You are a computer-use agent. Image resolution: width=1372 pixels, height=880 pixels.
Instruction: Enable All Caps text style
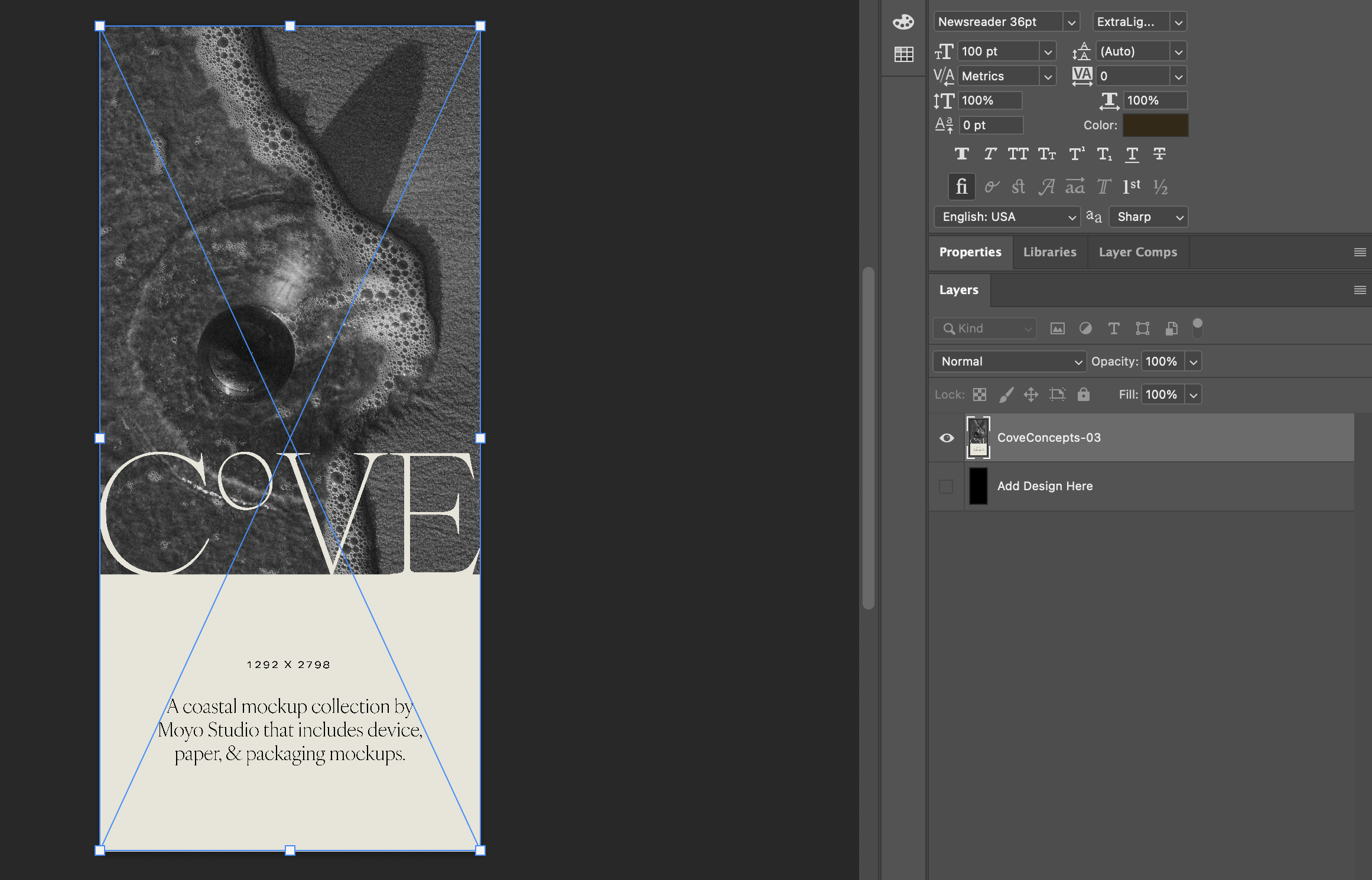(1017, 154)
